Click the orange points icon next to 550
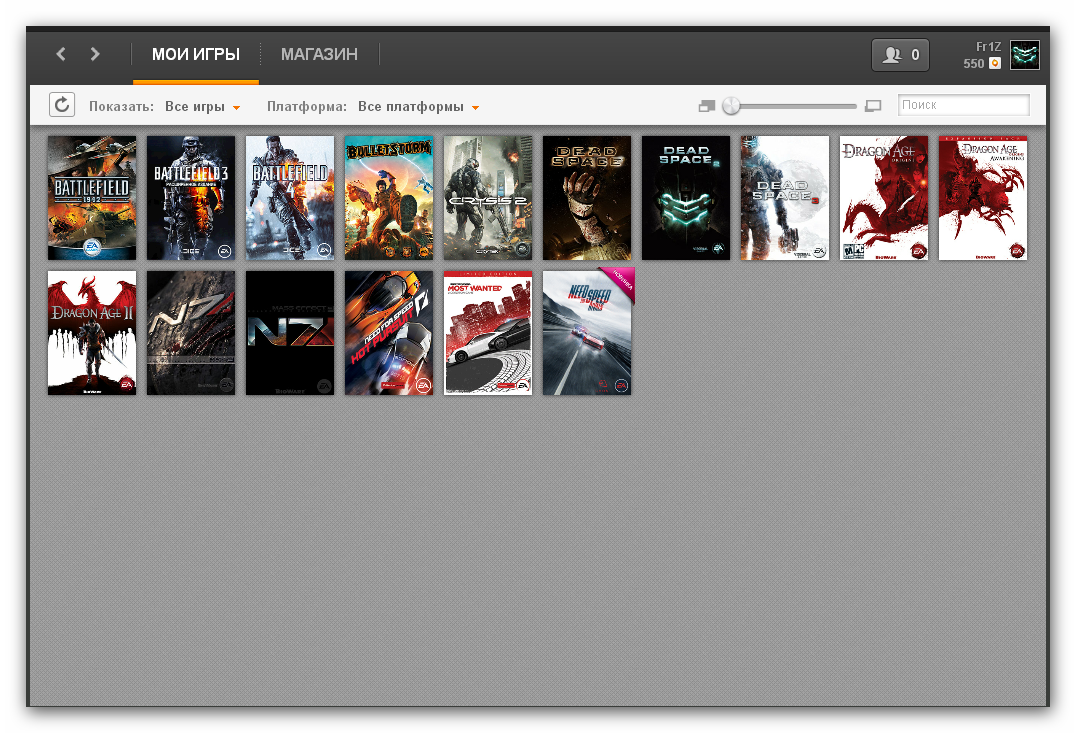The height and width of the screenshot is (733, 1076). coord(994,63)
